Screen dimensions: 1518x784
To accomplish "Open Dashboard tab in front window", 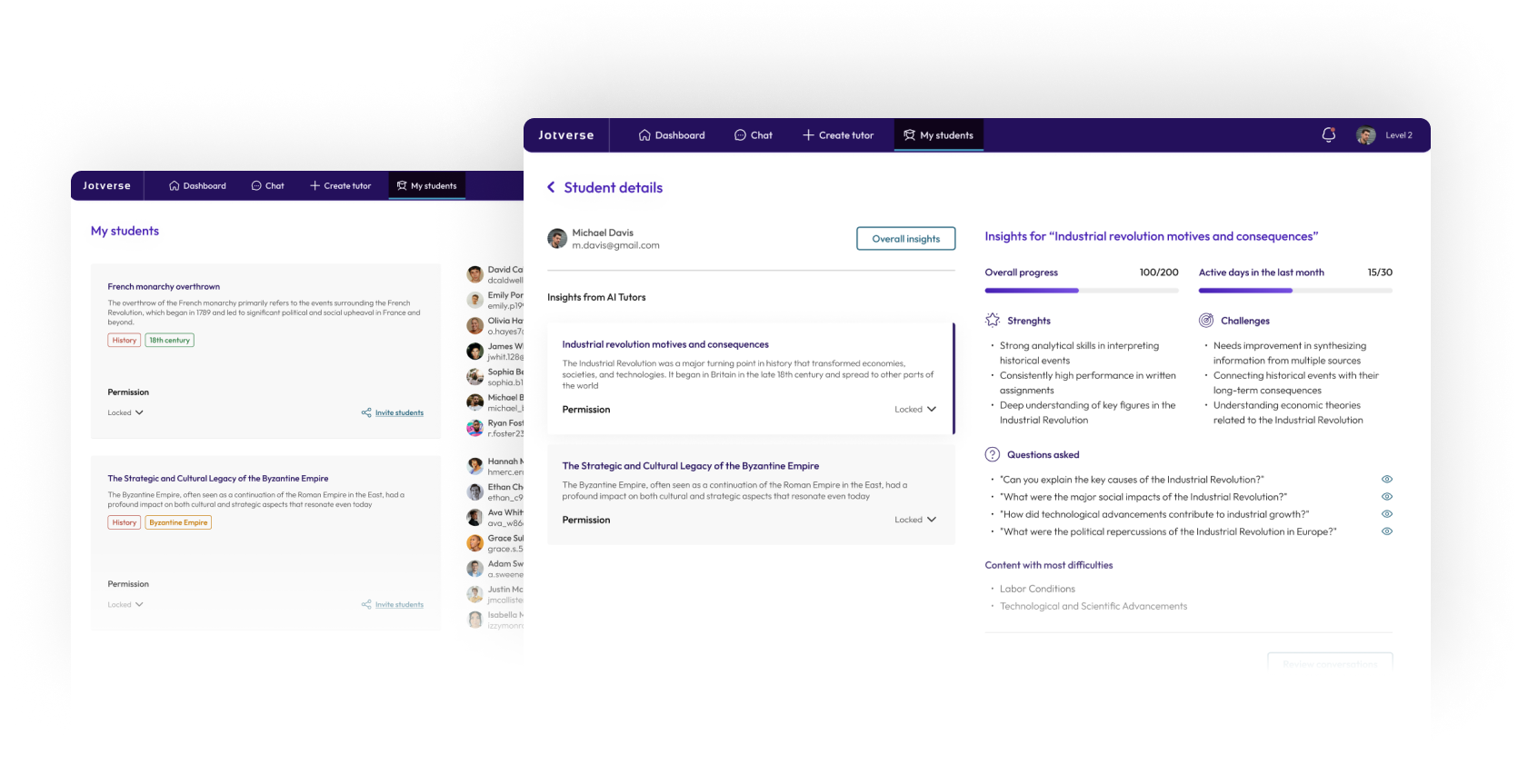I will (x=672, y=135).
